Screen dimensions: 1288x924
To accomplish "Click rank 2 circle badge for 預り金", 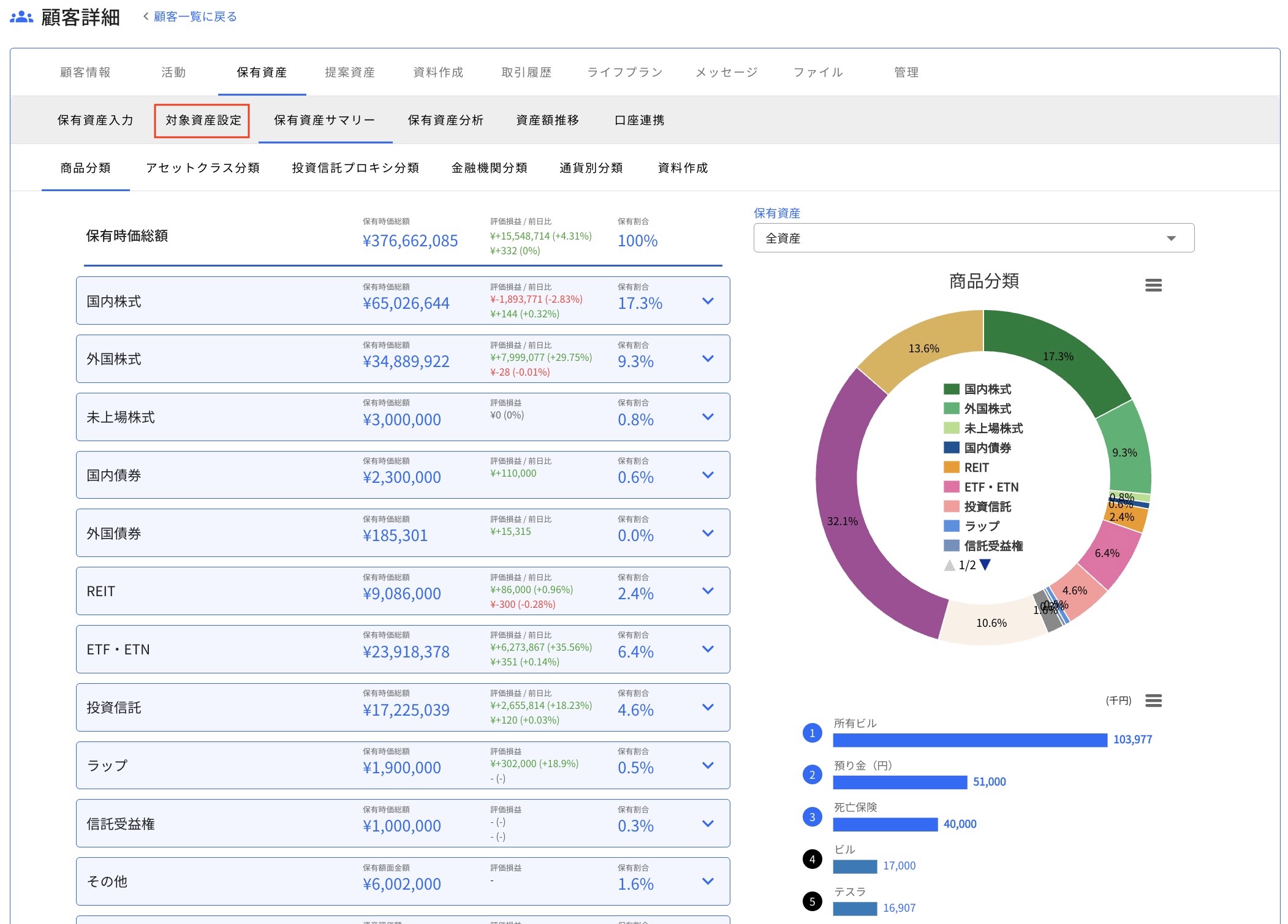I will pos(812,775).
